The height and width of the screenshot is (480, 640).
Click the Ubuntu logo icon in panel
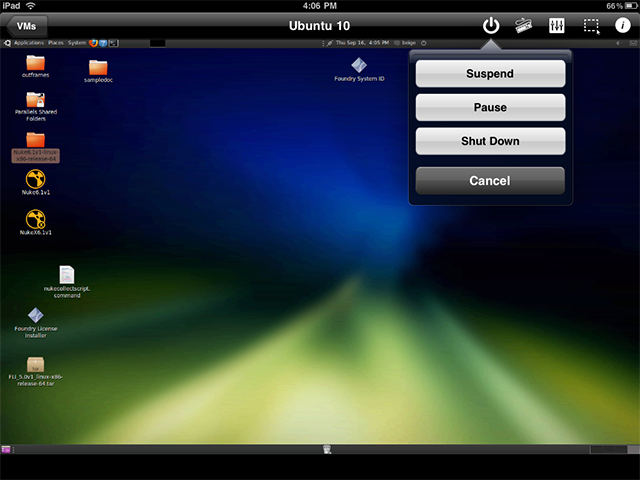click(x=7, y=43)
